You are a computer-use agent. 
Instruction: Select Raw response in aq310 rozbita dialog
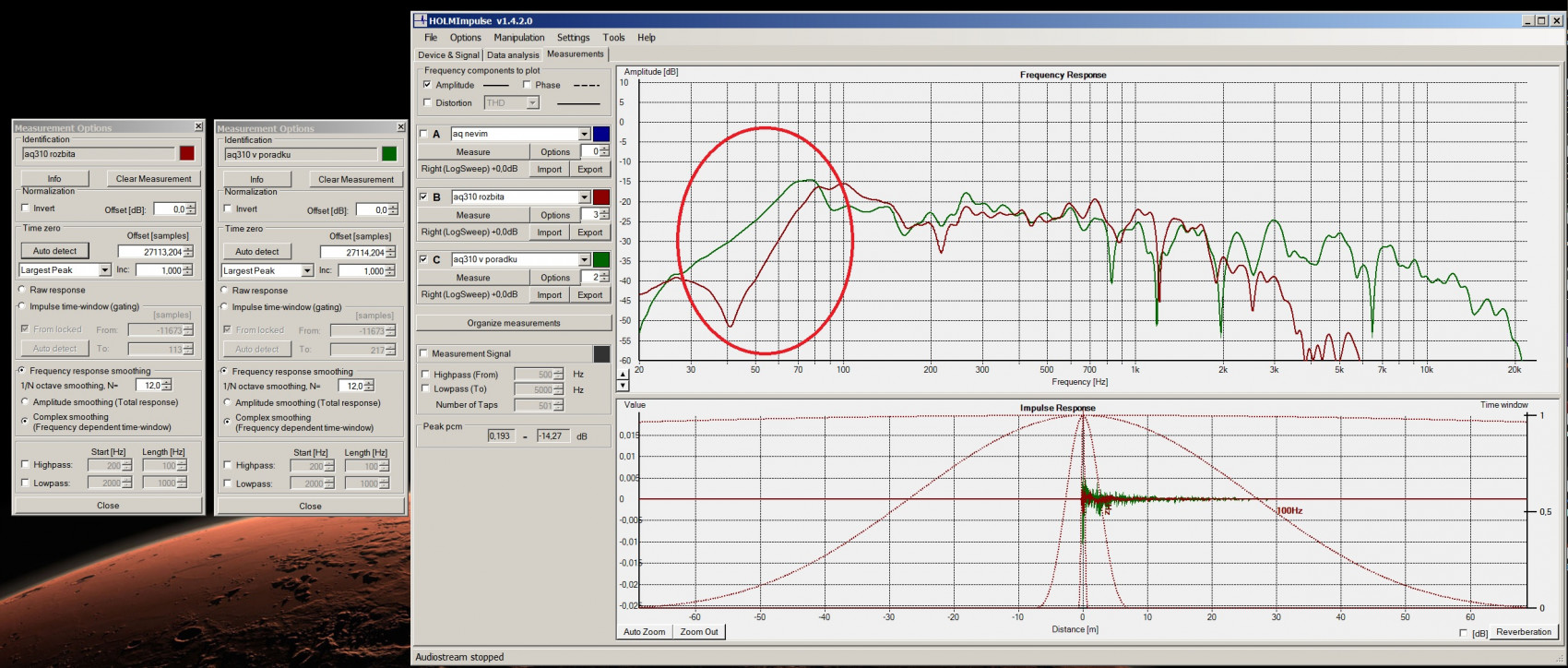[x=22, y=290]
